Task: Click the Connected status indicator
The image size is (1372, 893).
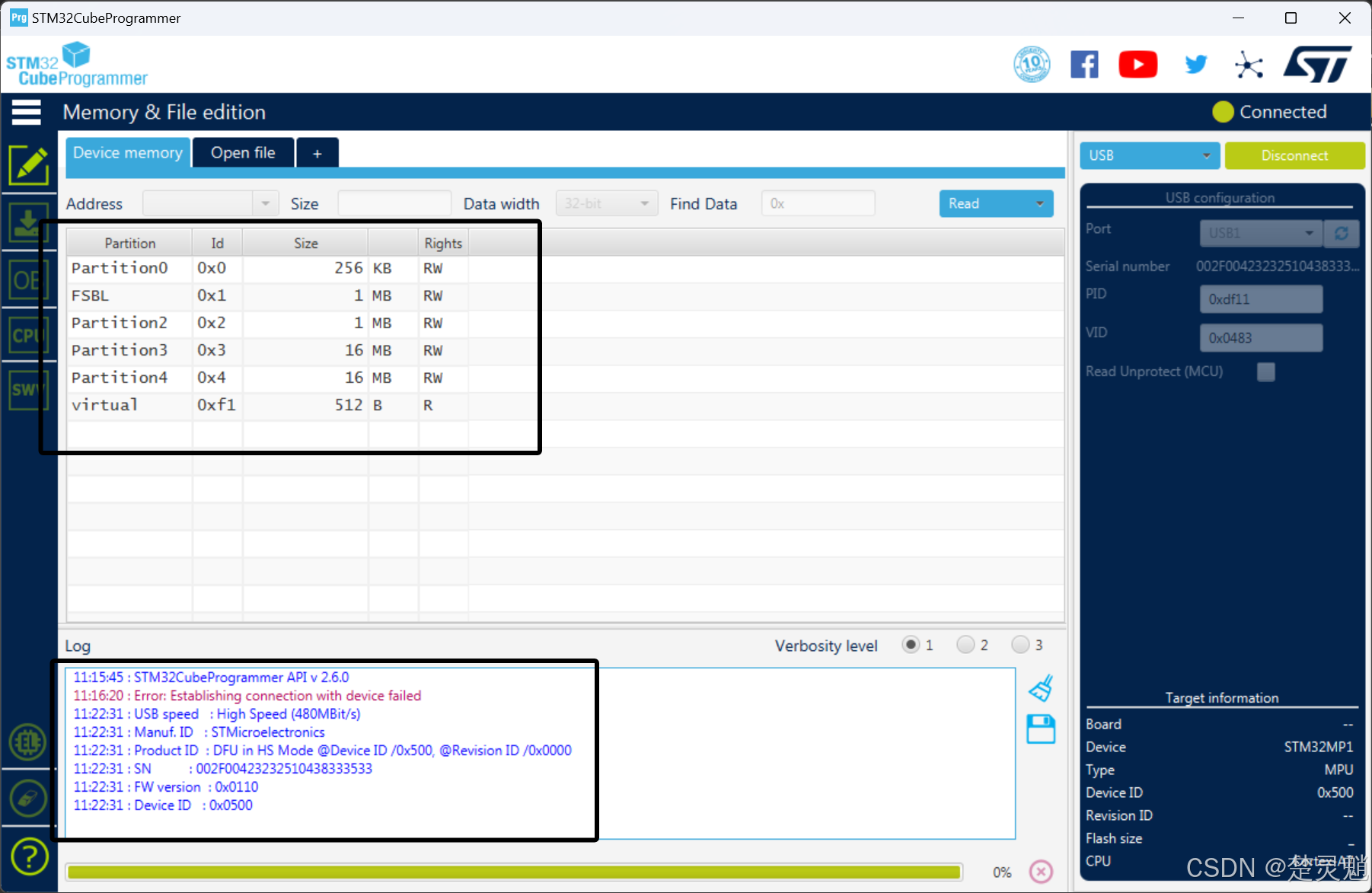Action: 1270,112
